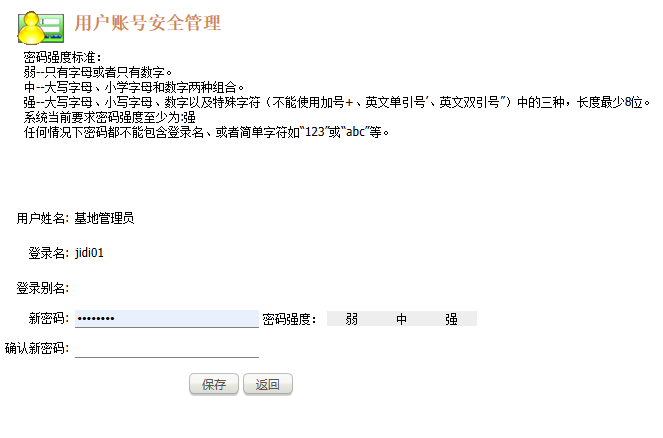Click the 系统当前要求密码强度至少为:强 line
Image resolution: width=663 pixels, height=438 pixels.
tap(109, 117)
